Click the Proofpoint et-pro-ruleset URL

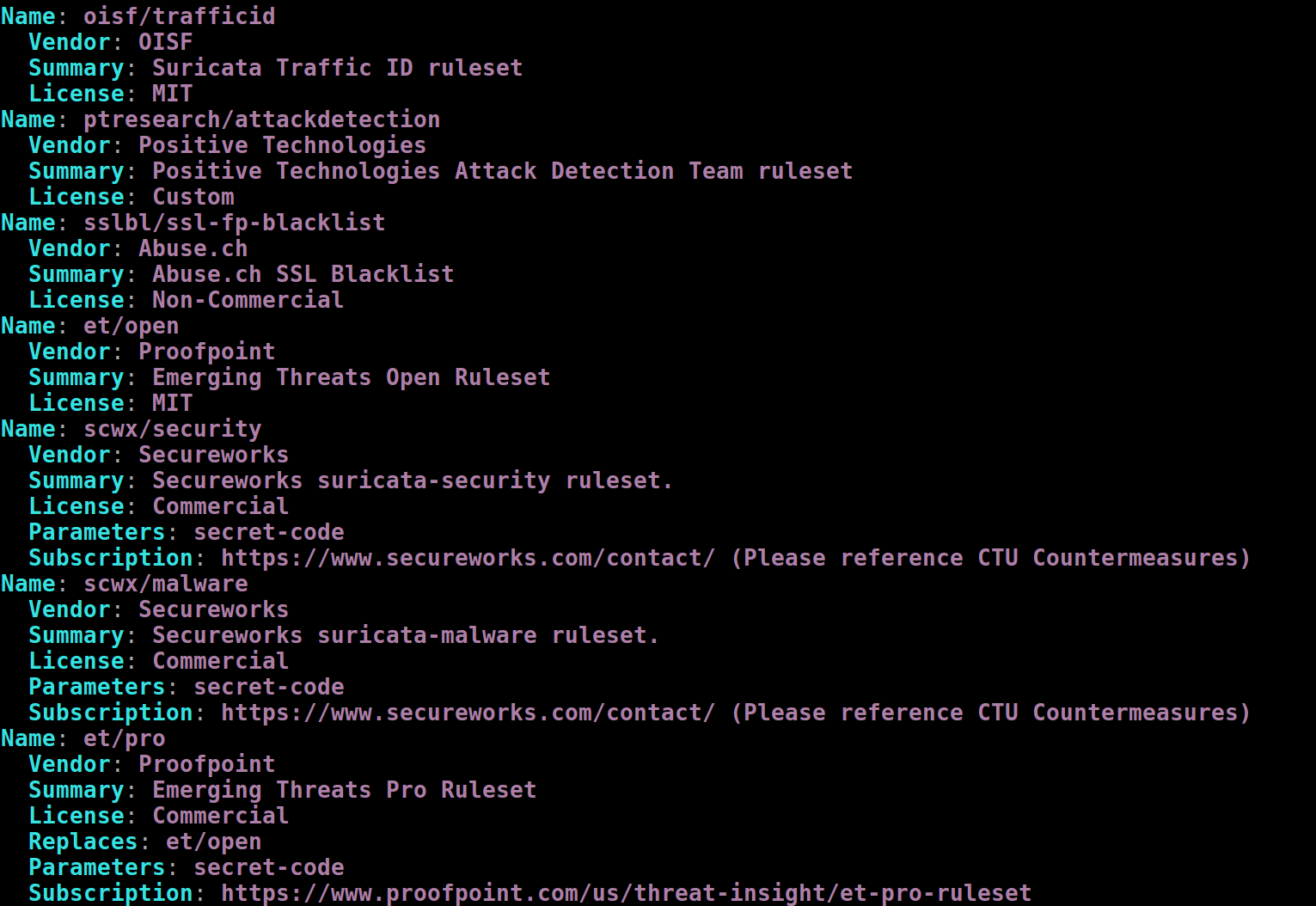626,893
